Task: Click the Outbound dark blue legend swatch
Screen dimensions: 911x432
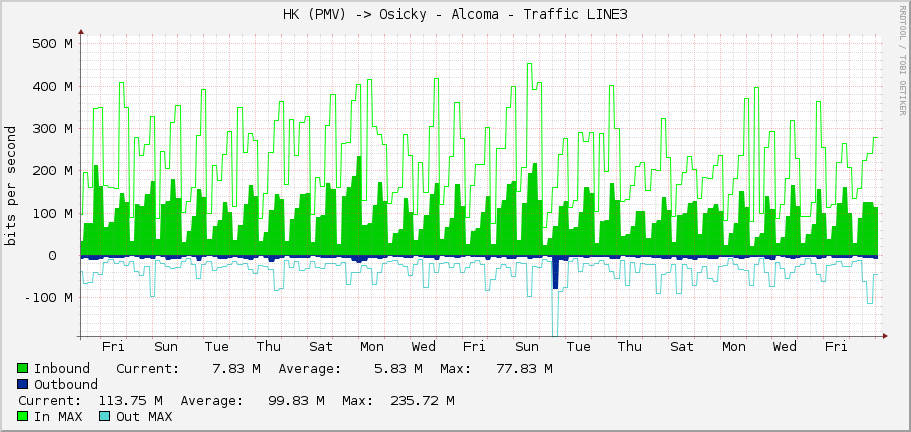Action: click(23, 384)
